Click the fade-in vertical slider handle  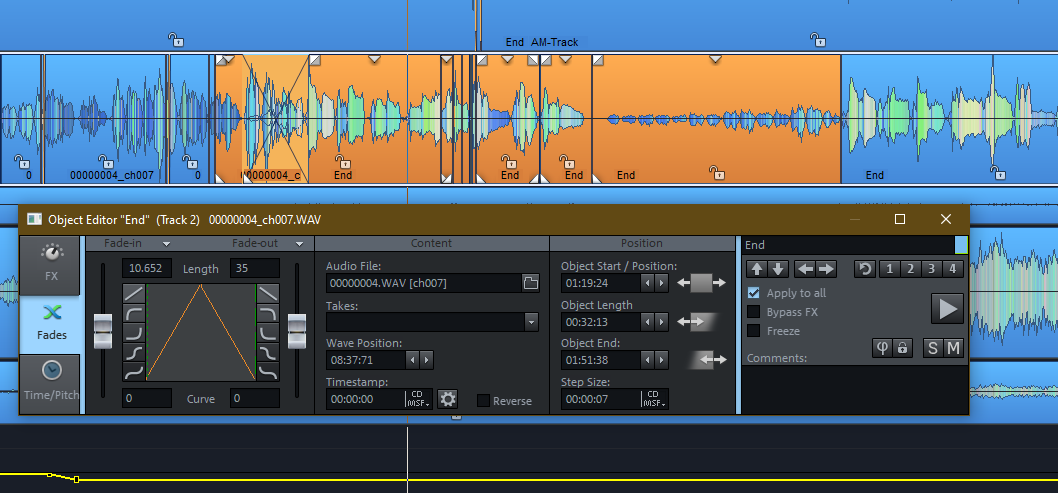click(103, 330)
